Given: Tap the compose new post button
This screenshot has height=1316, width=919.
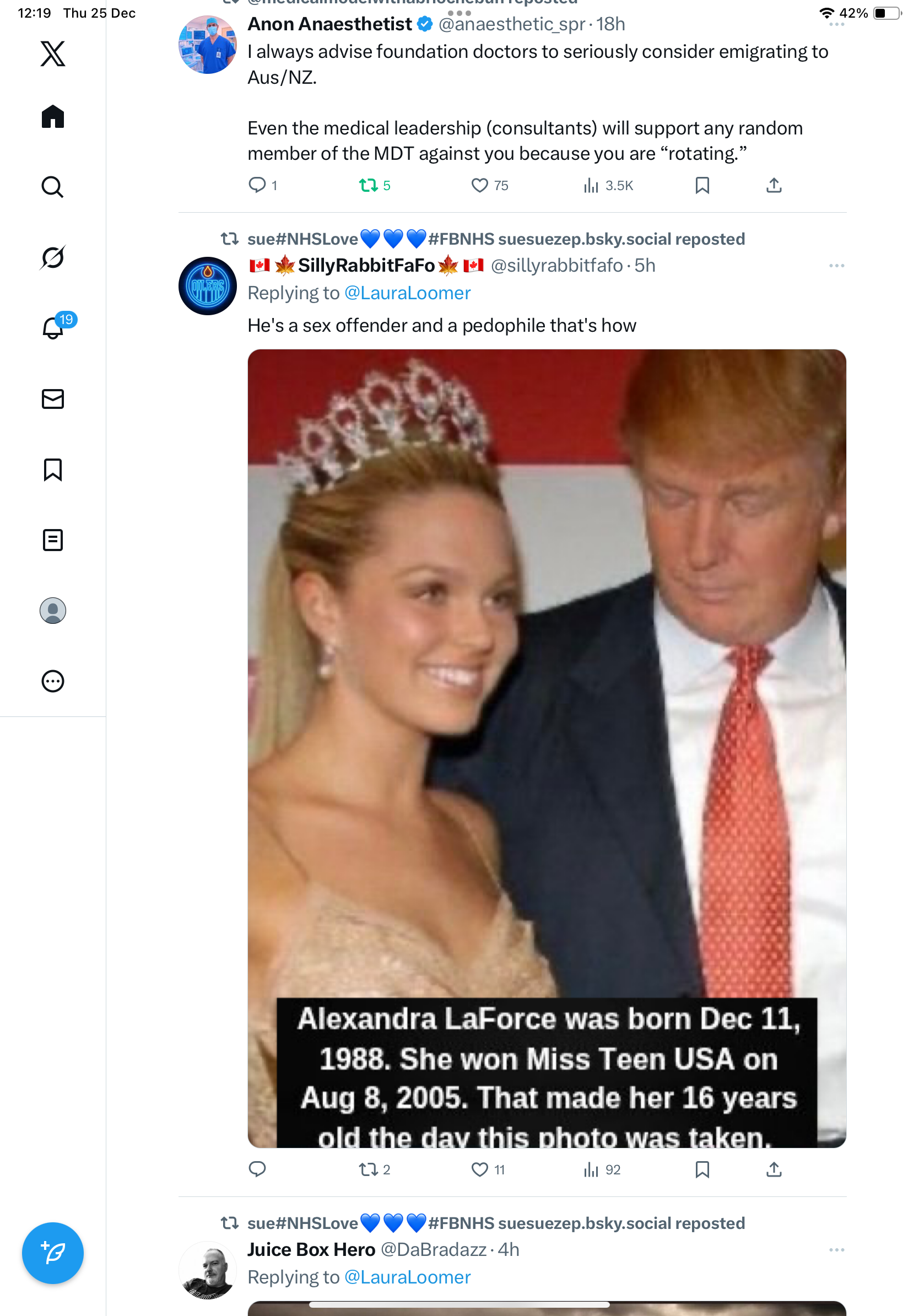Looking at the screenshot, I should tap(53, 1253).
